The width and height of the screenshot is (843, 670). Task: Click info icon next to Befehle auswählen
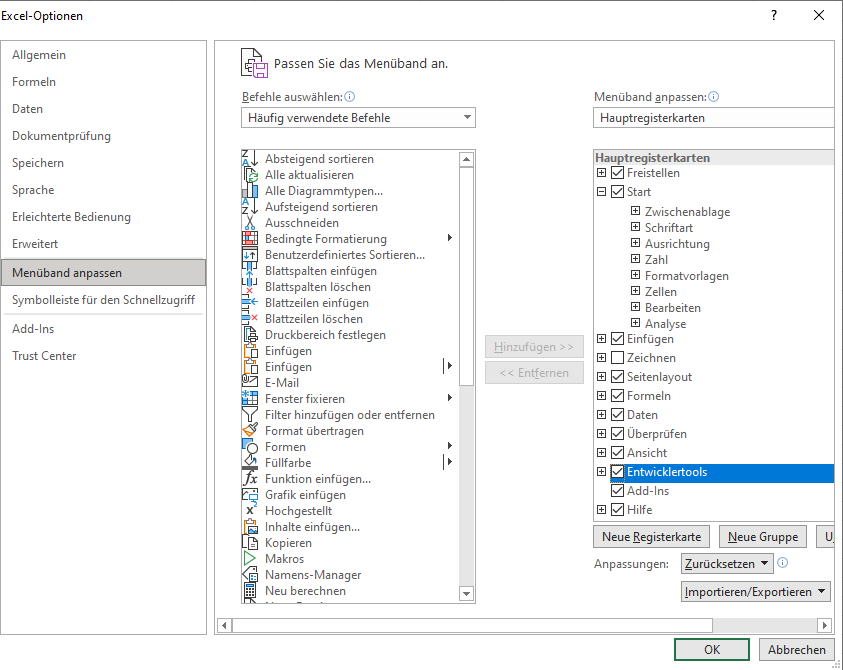[349, 97]
